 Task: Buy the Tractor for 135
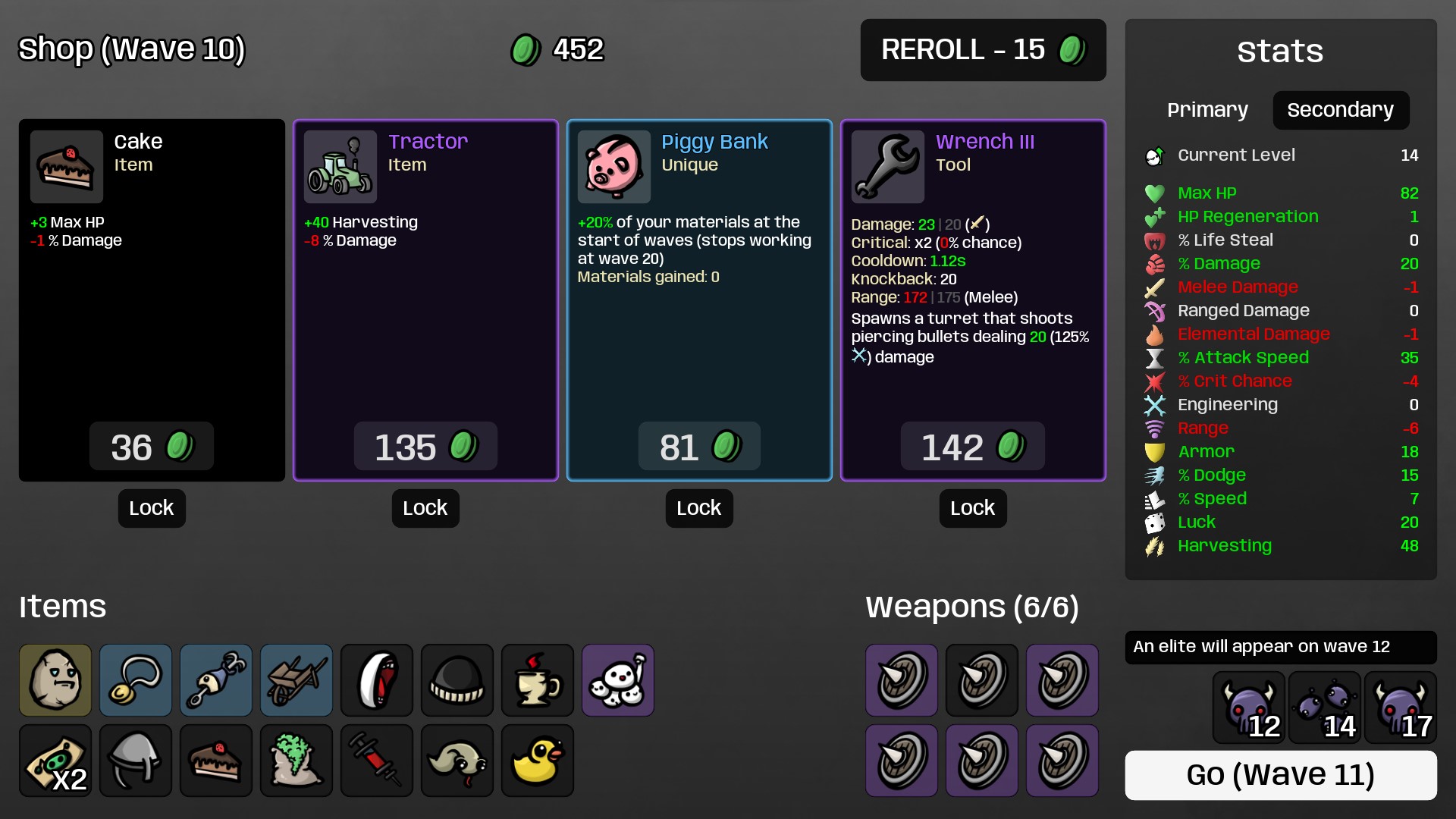point(425,447)
